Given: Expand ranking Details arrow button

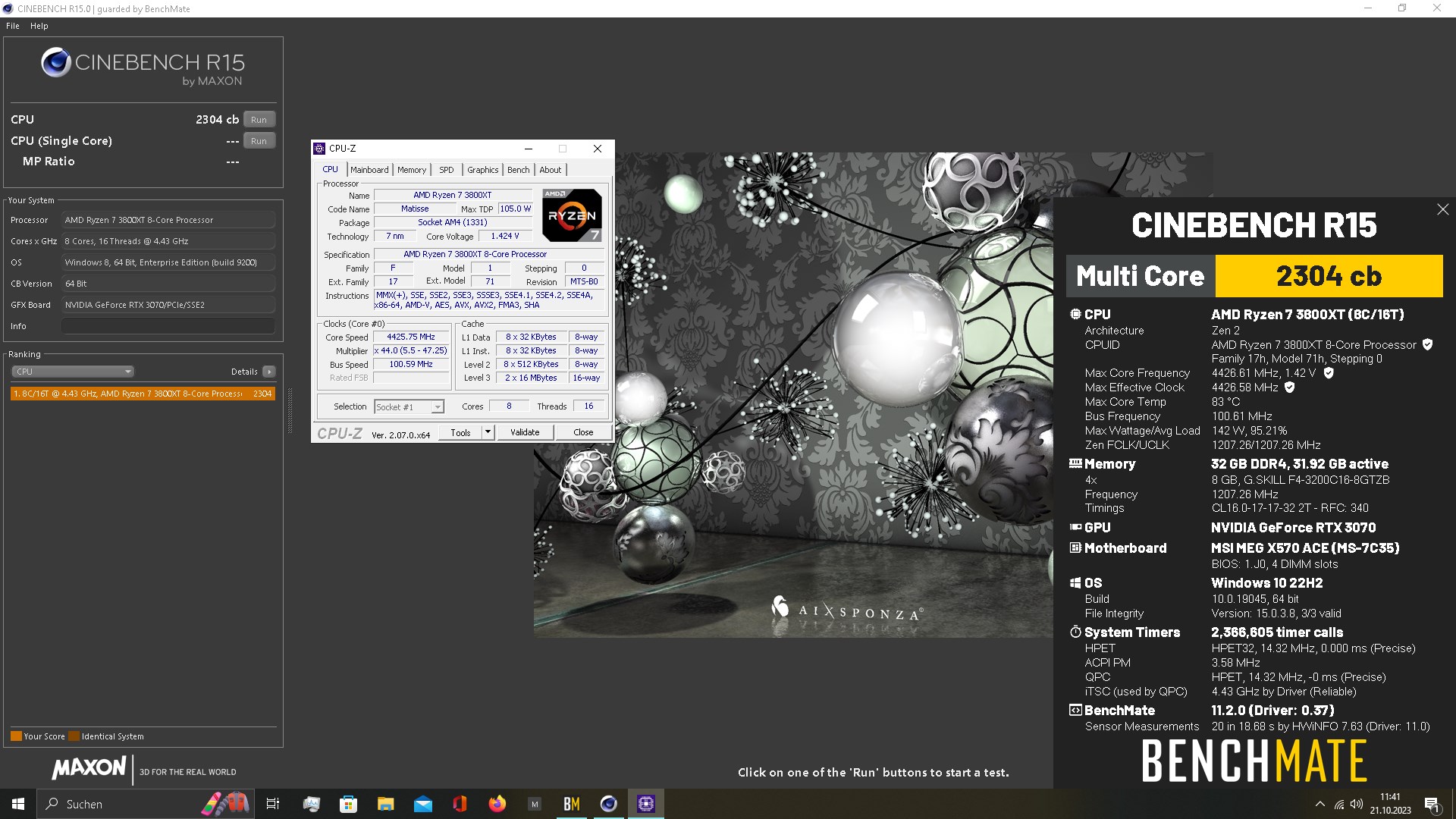Looking at the screenshot, I should [x=269, y=372].
